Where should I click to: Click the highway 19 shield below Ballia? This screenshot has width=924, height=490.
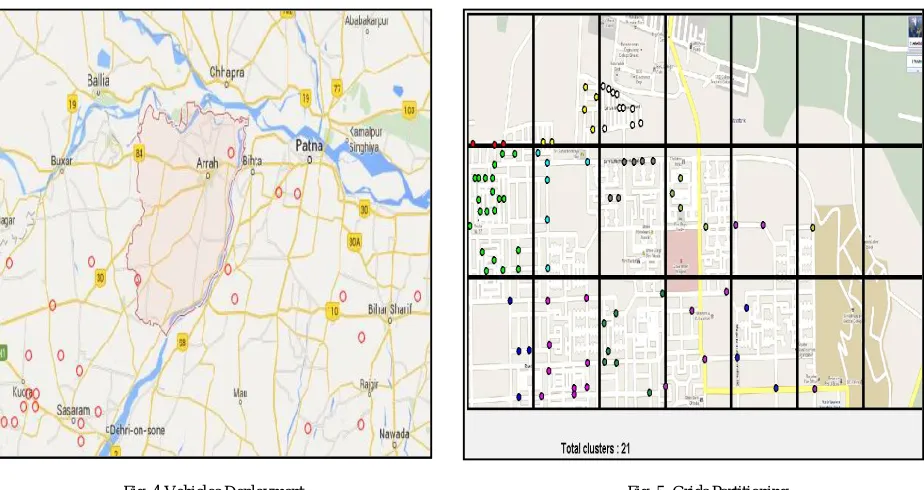72,104
